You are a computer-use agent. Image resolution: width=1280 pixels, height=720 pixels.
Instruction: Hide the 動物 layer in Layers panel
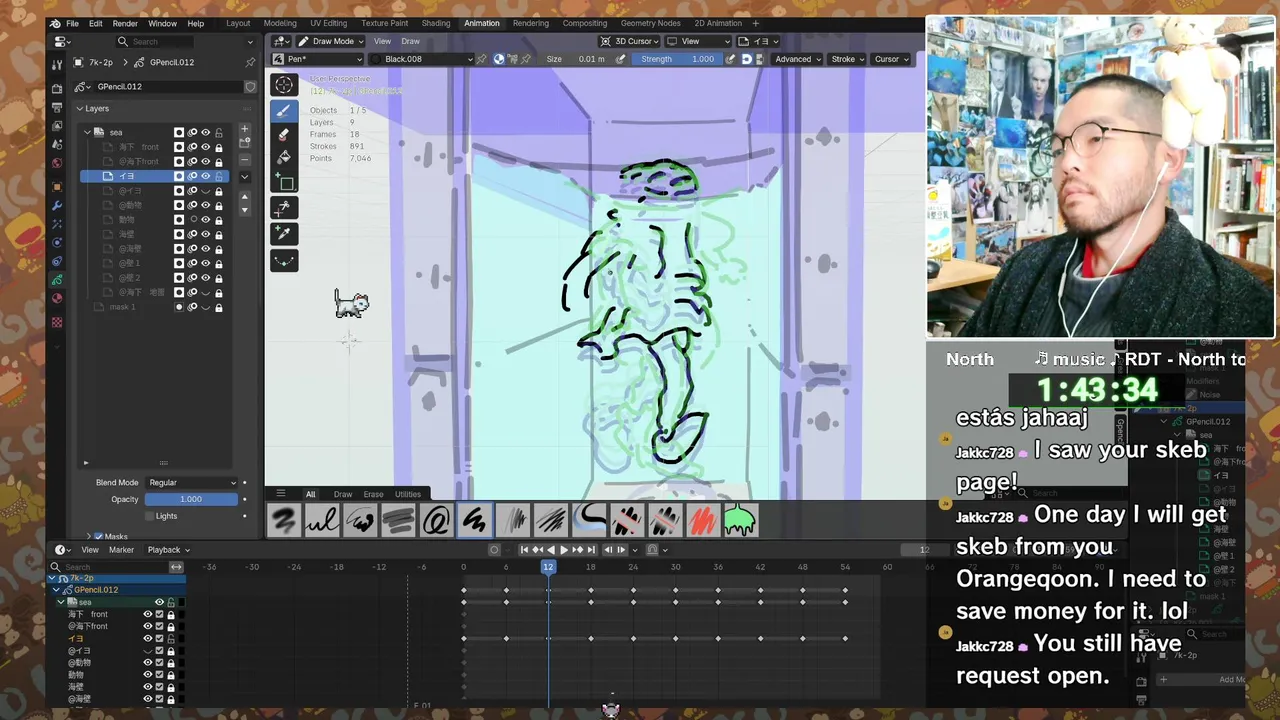tap(205, 219)
